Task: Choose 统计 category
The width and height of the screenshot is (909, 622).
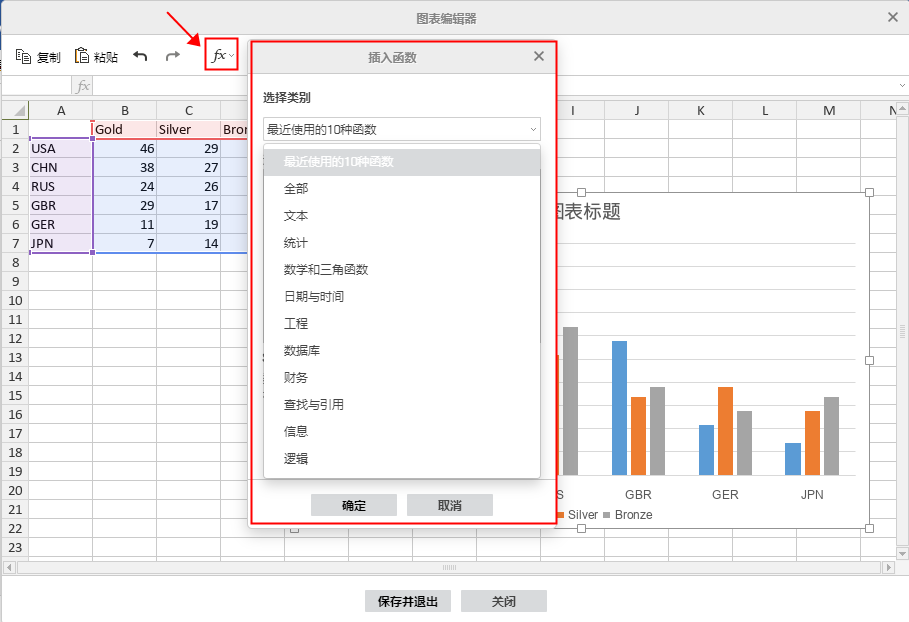Action: 402,242
